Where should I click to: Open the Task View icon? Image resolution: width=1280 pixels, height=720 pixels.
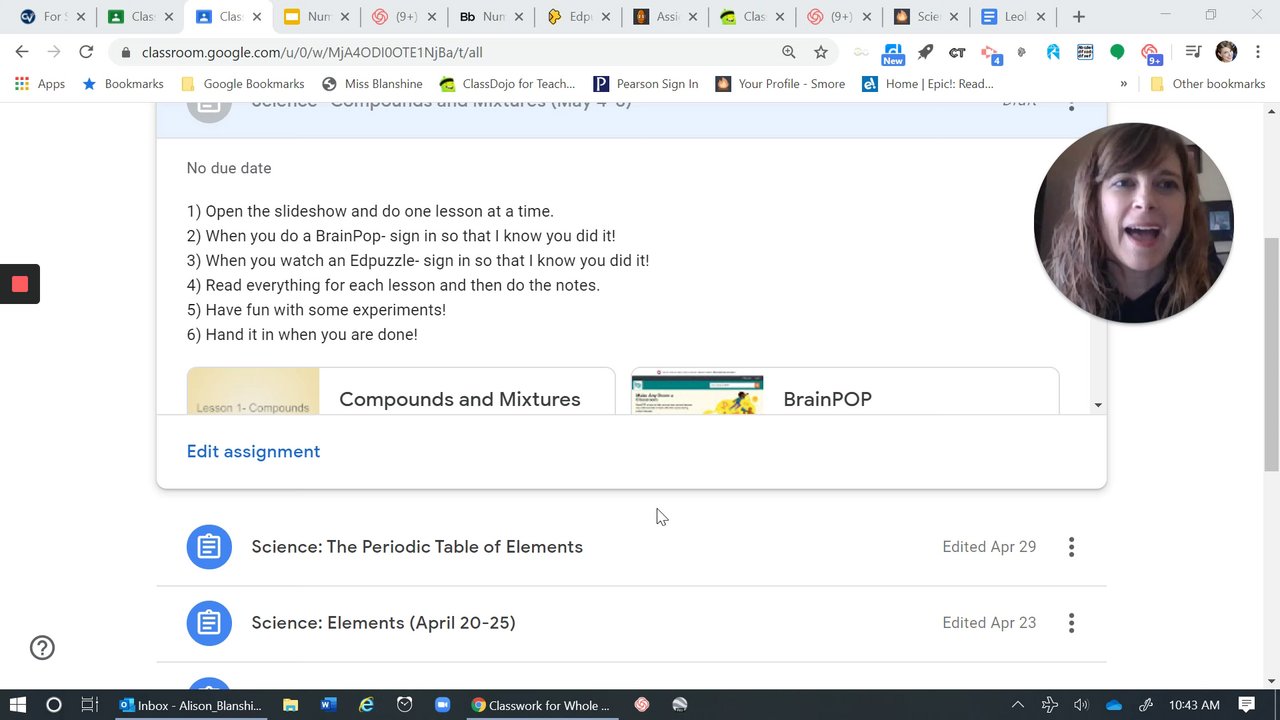[89, 705]
